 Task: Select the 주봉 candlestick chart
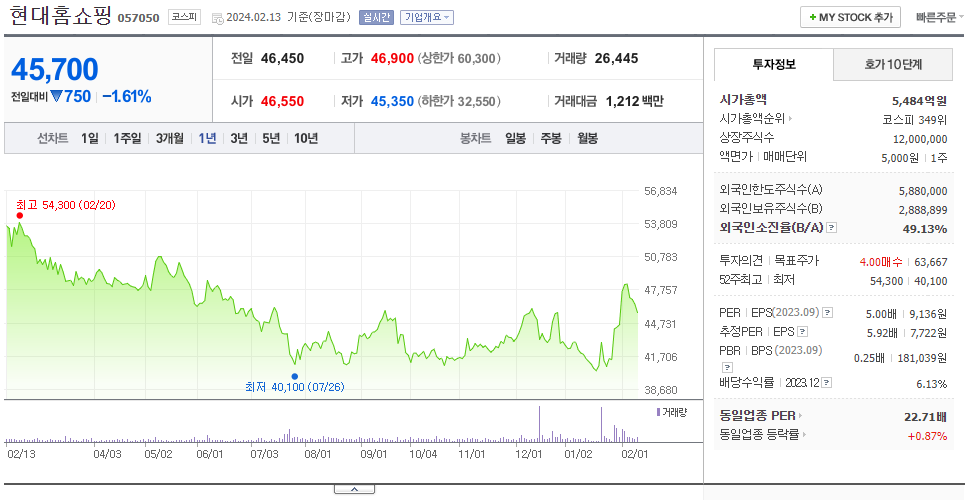[x=551, y=138]
